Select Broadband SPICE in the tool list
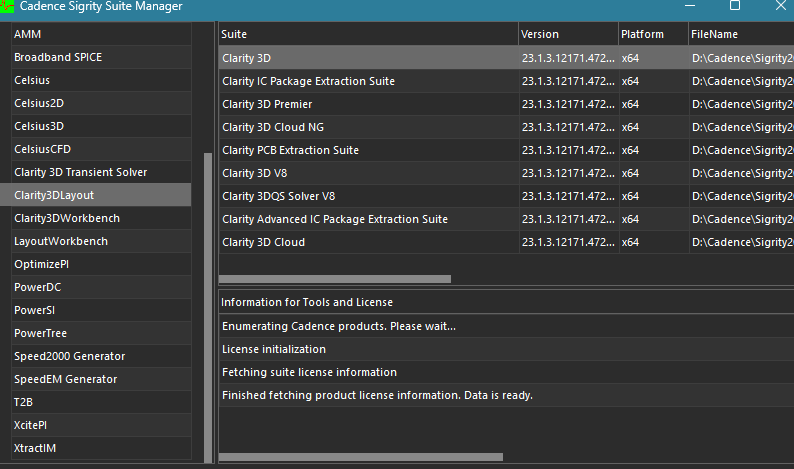 [x=101, y=57]
